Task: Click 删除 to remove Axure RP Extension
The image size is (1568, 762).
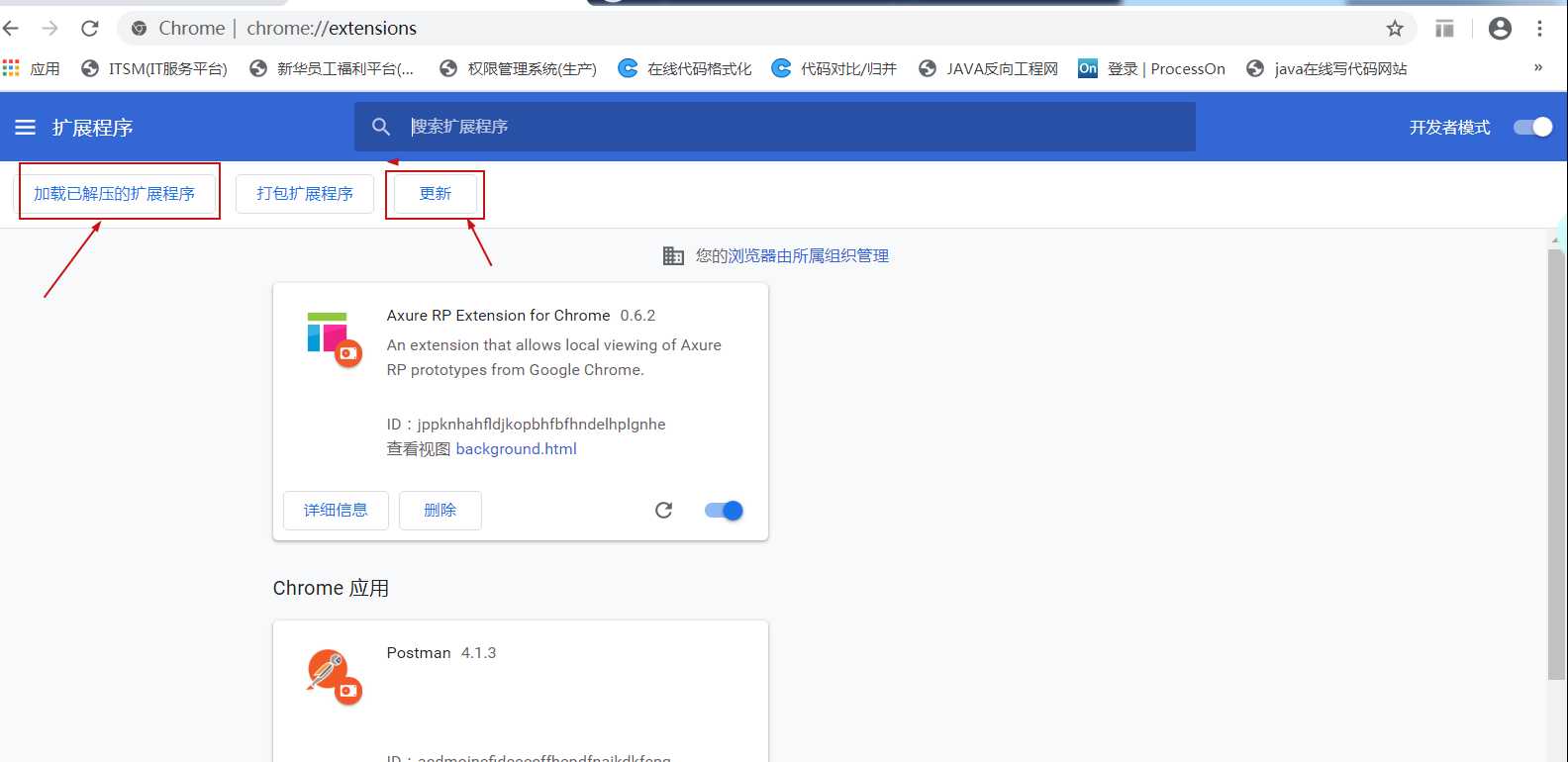Action: pyautogui.click(x=441, y=511)
